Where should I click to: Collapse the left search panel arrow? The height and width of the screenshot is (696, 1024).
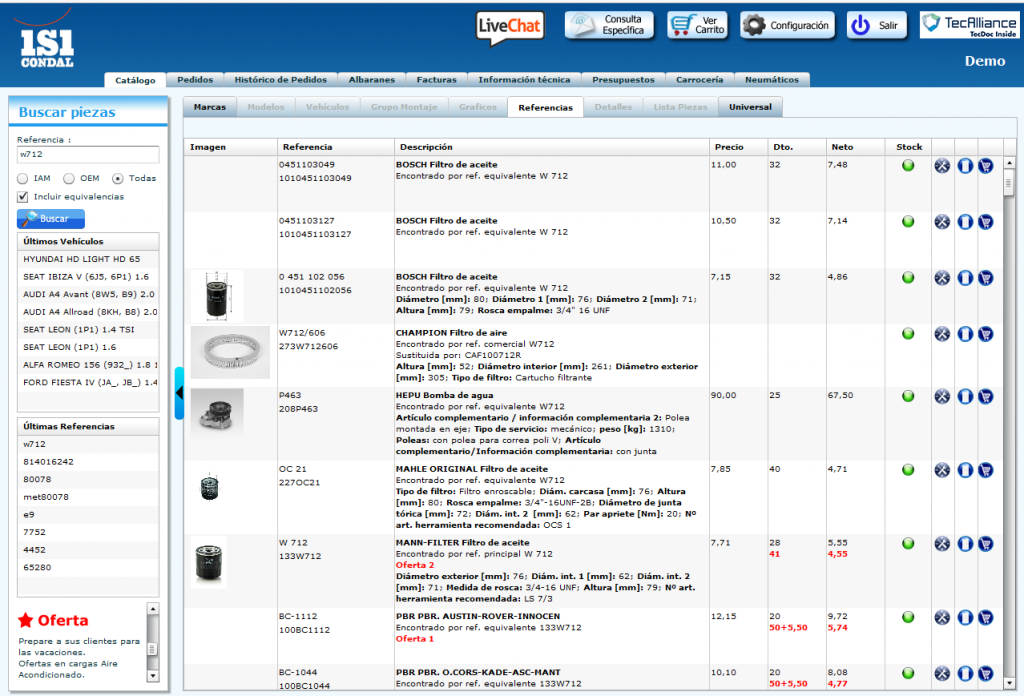click(180, 393)
